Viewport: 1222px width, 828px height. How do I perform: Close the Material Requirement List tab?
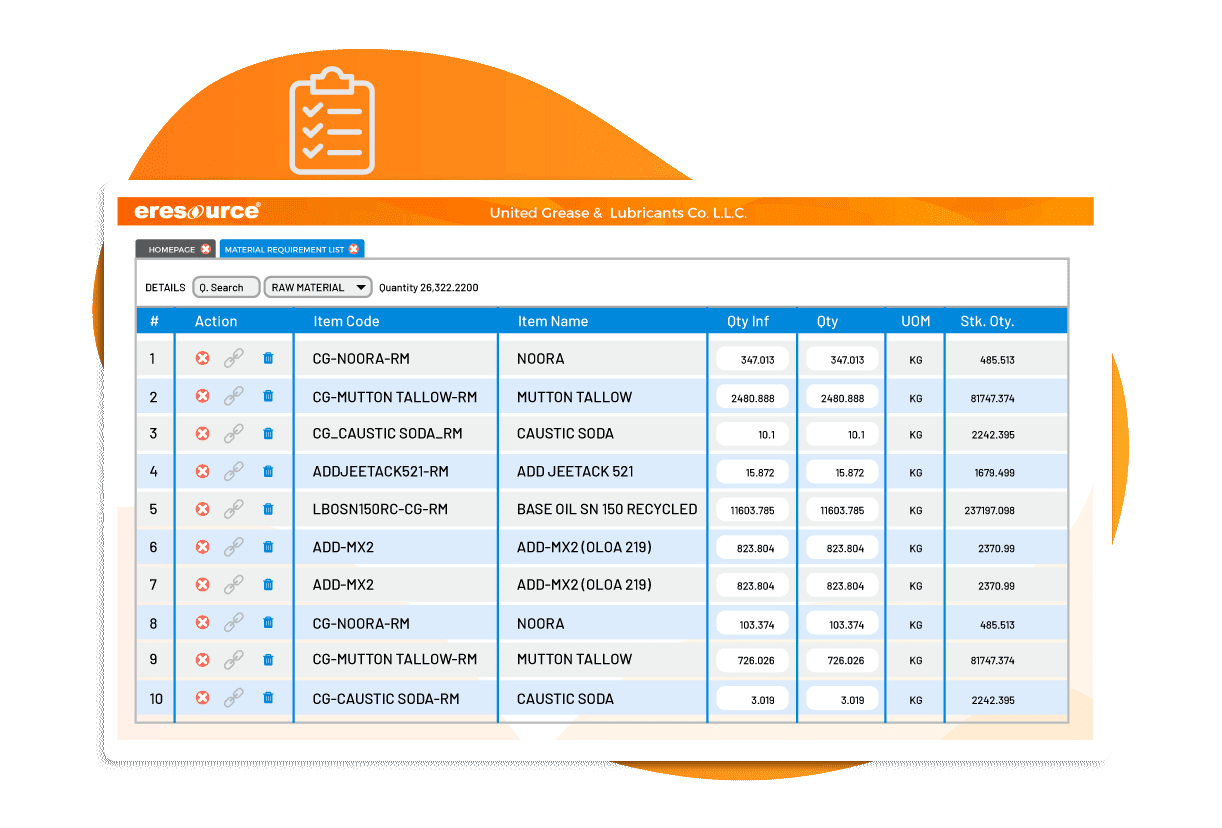[354, 249]
